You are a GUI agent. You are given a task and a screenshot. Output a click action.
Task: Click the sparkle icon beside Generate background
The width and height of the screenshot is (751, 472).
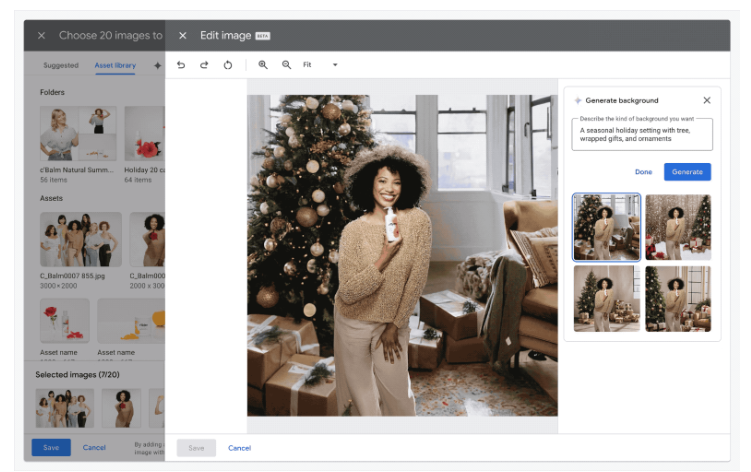(x=578, y=100)
